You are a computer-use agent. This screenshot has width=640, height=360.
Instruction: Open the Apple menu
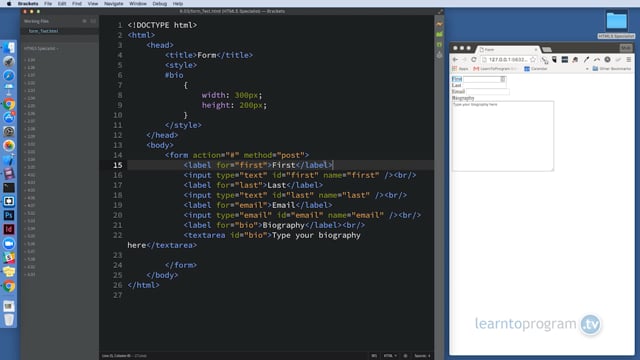click(x=9, y=4)
